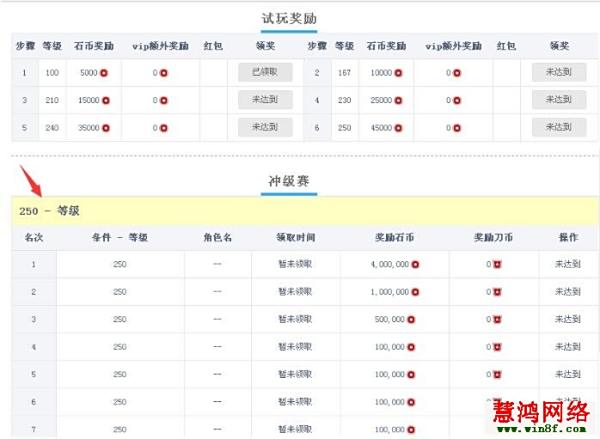
Task: Click coin icon next to 10000 reward
Action: point(398,73)
